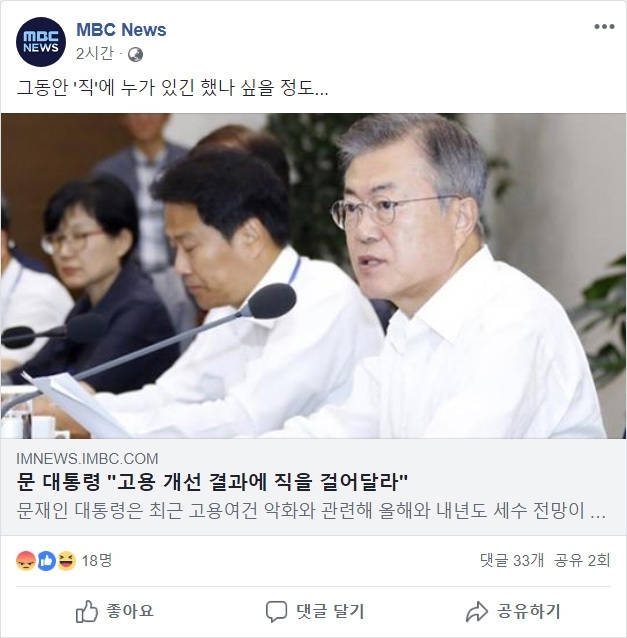Image resolution: width=627 pixels, height=638 pixels.
Task: Click the globe public-visibility icon
Action: pos(135,55)
